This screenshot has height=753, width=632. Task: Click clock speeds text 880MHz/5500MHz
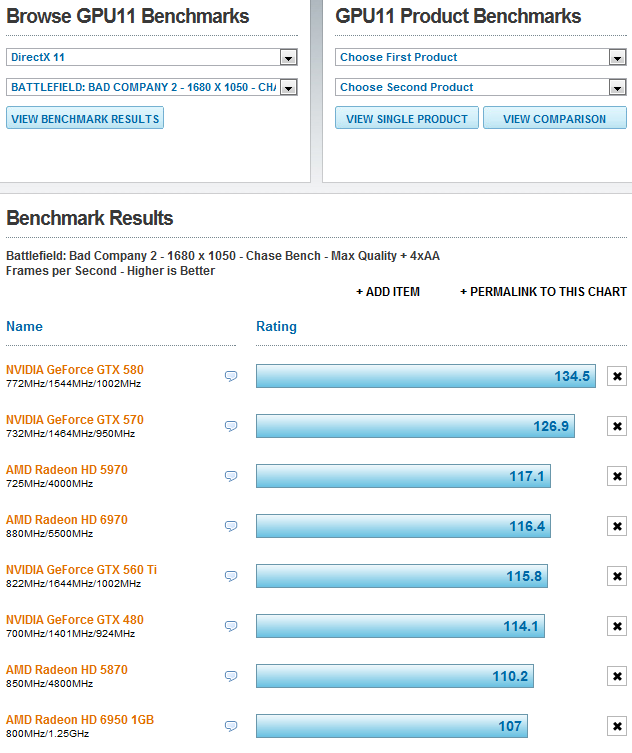49,534
